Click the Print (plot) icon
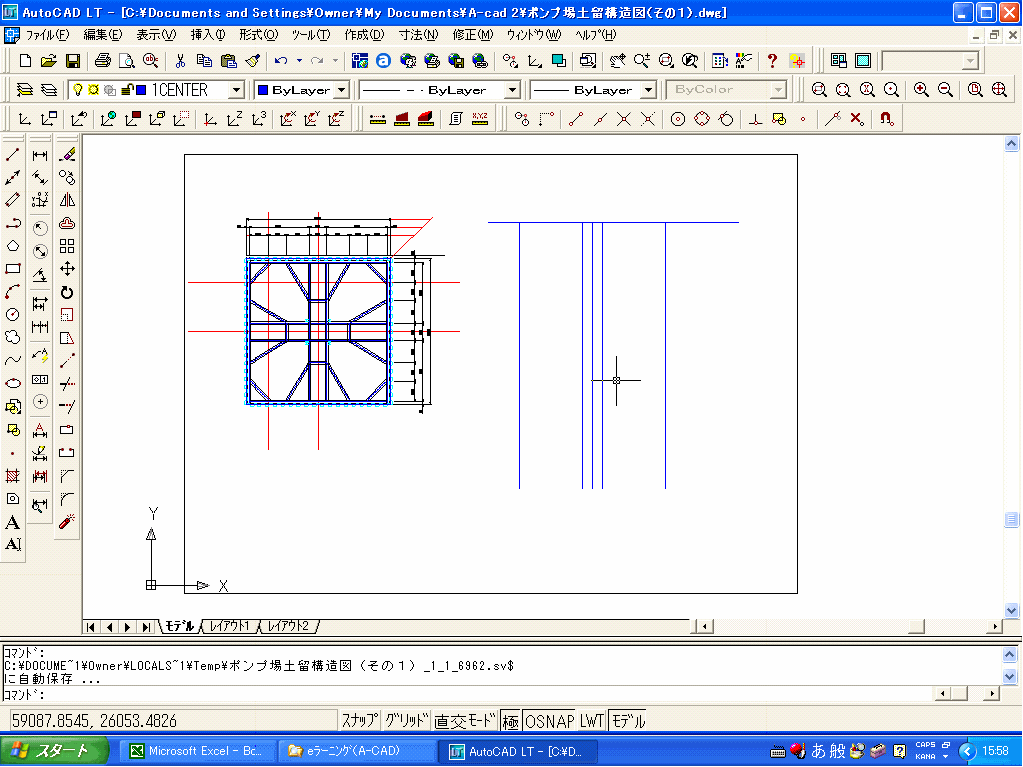This screenshot has width=1023, height=767. pos(102,61)
